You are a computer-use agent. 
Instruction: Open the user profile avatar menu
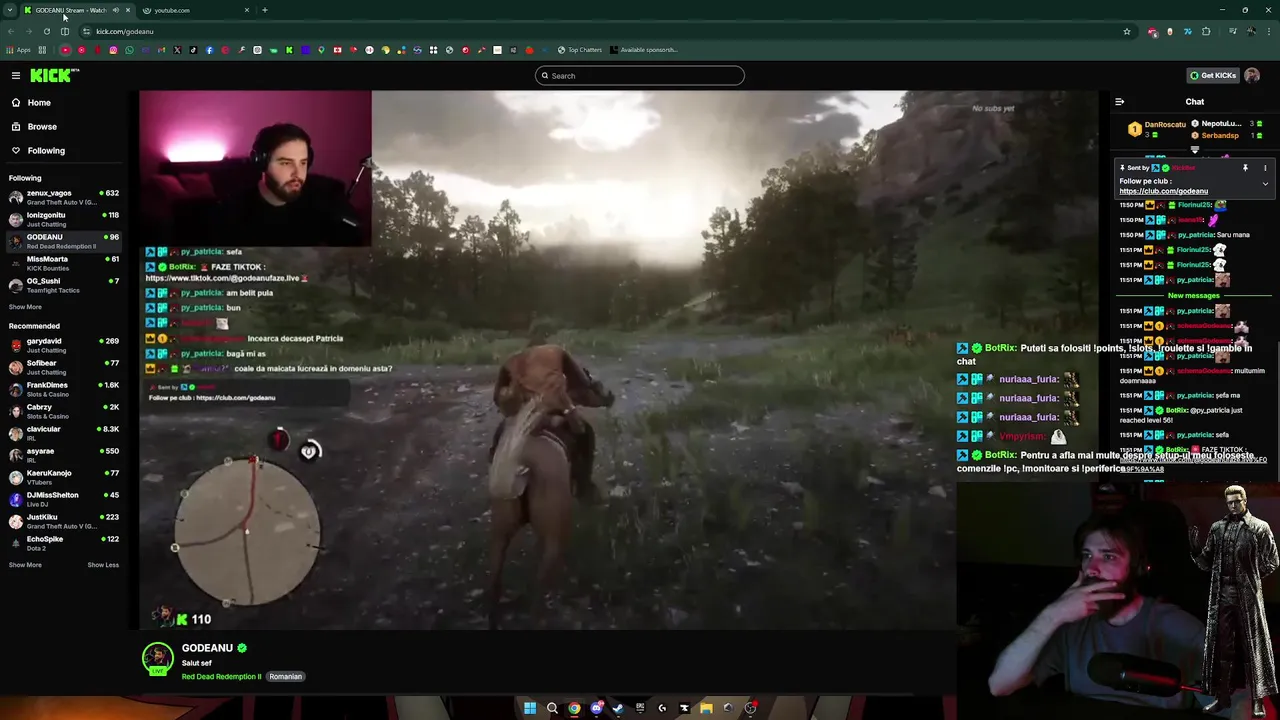pos(1252,75)
